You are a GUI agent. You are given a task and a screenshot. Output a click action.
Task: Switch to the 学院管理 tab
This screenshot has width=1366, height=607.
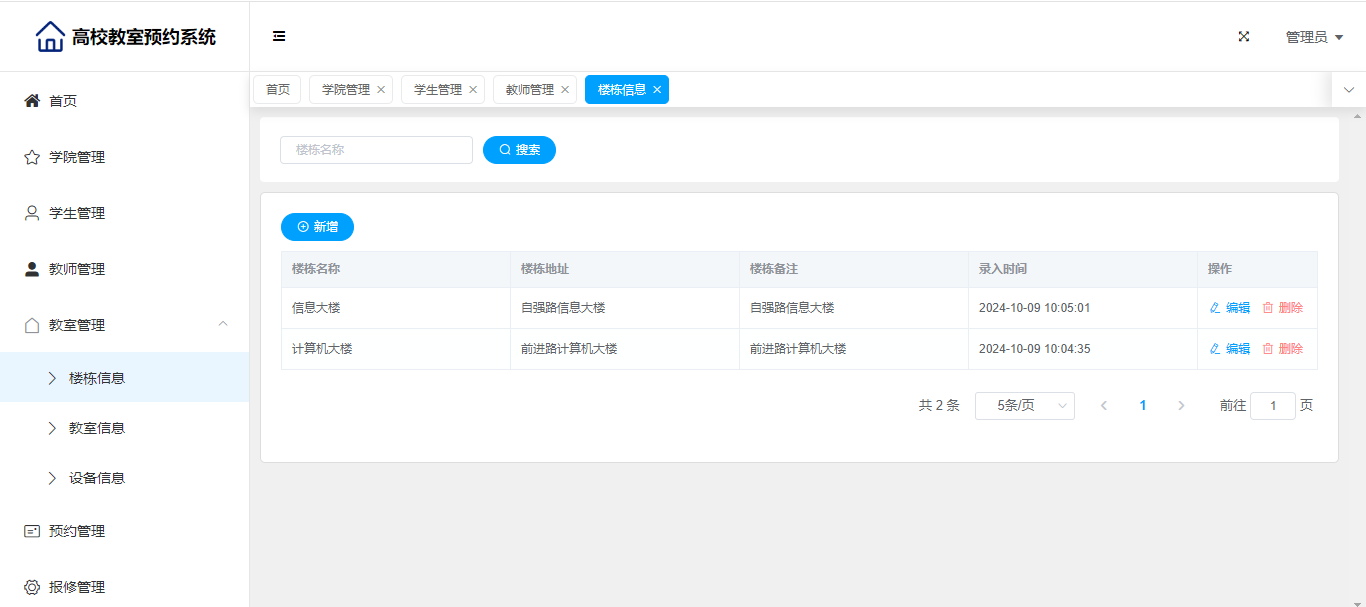point(345,90)
